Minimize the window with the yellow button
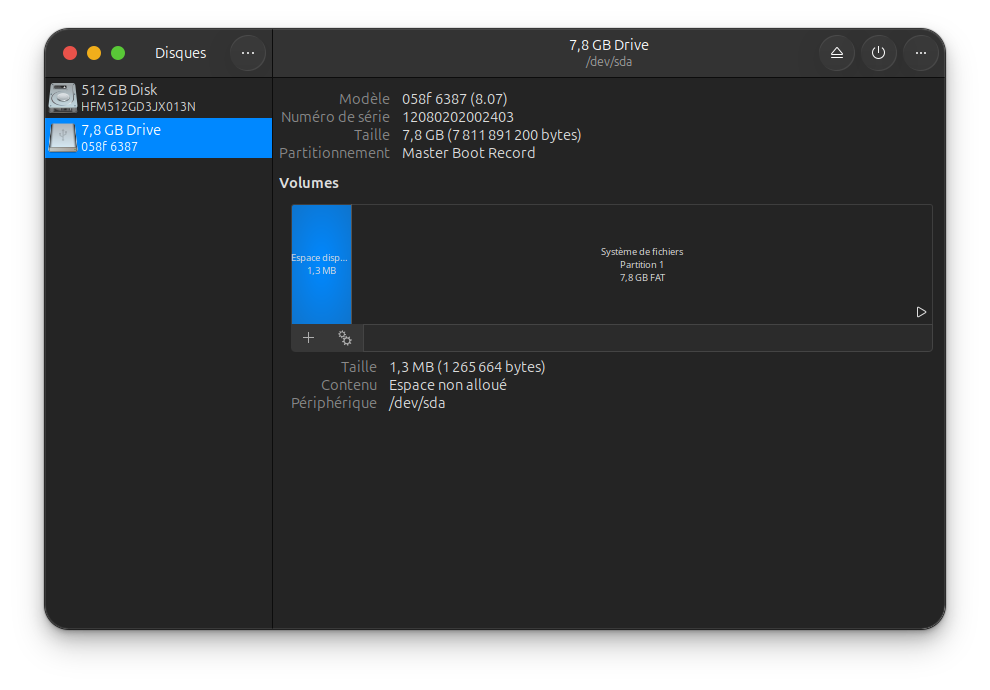This screenshot has height=690, width=990. point(94,53)
